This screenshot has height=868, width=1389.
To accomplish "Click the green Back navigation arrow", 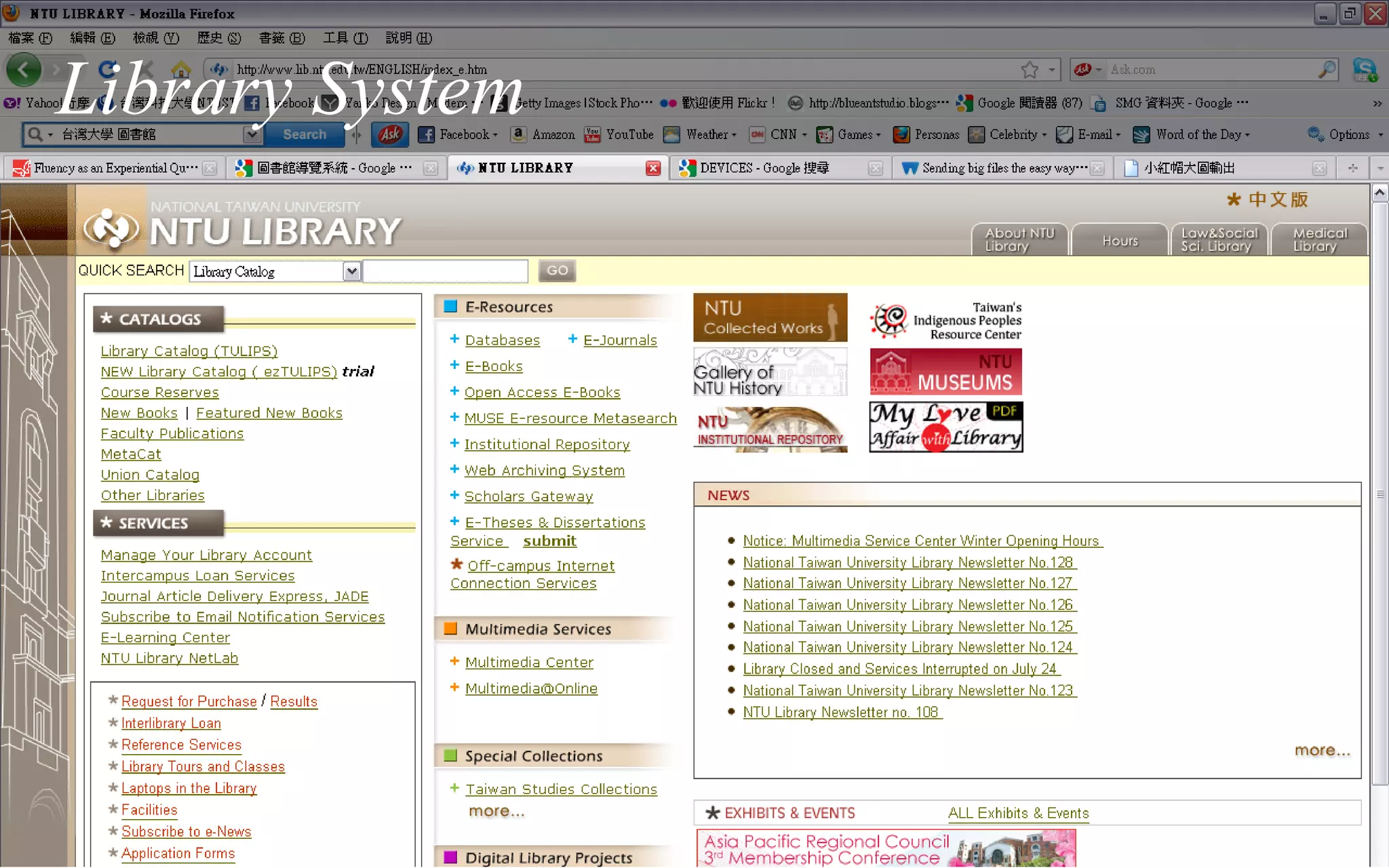I will 24,69.
